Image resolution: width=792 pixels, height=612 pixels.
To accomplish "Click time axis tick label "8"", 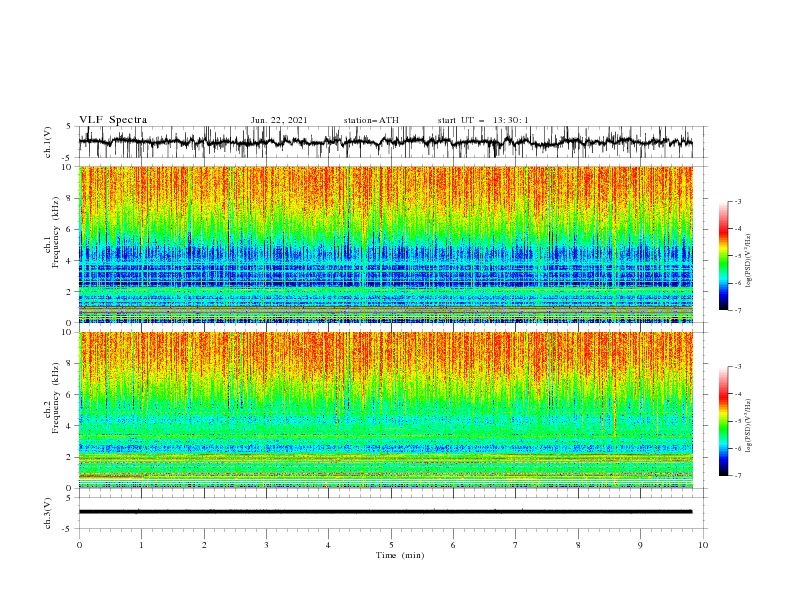I will (578, 545).
